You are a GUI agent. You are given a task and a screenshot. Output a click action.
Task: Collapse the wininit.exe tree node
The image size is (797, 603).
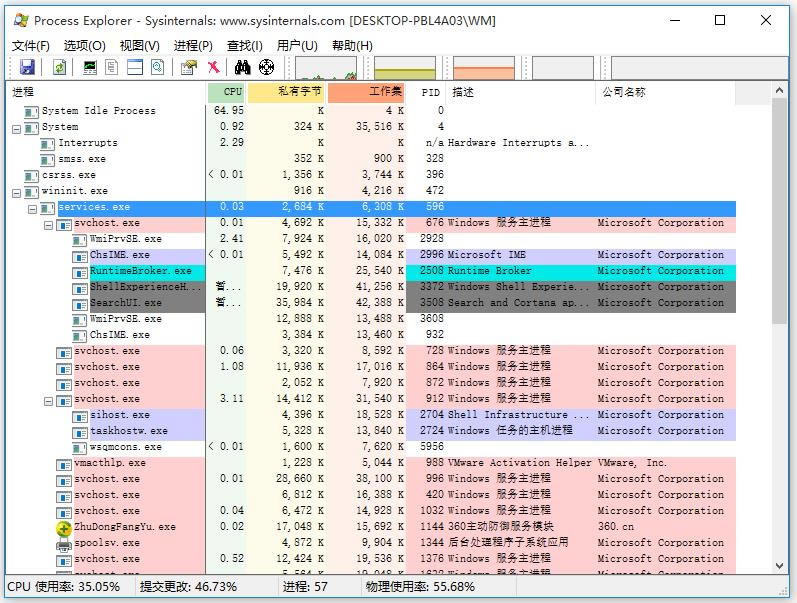point(16,193)
